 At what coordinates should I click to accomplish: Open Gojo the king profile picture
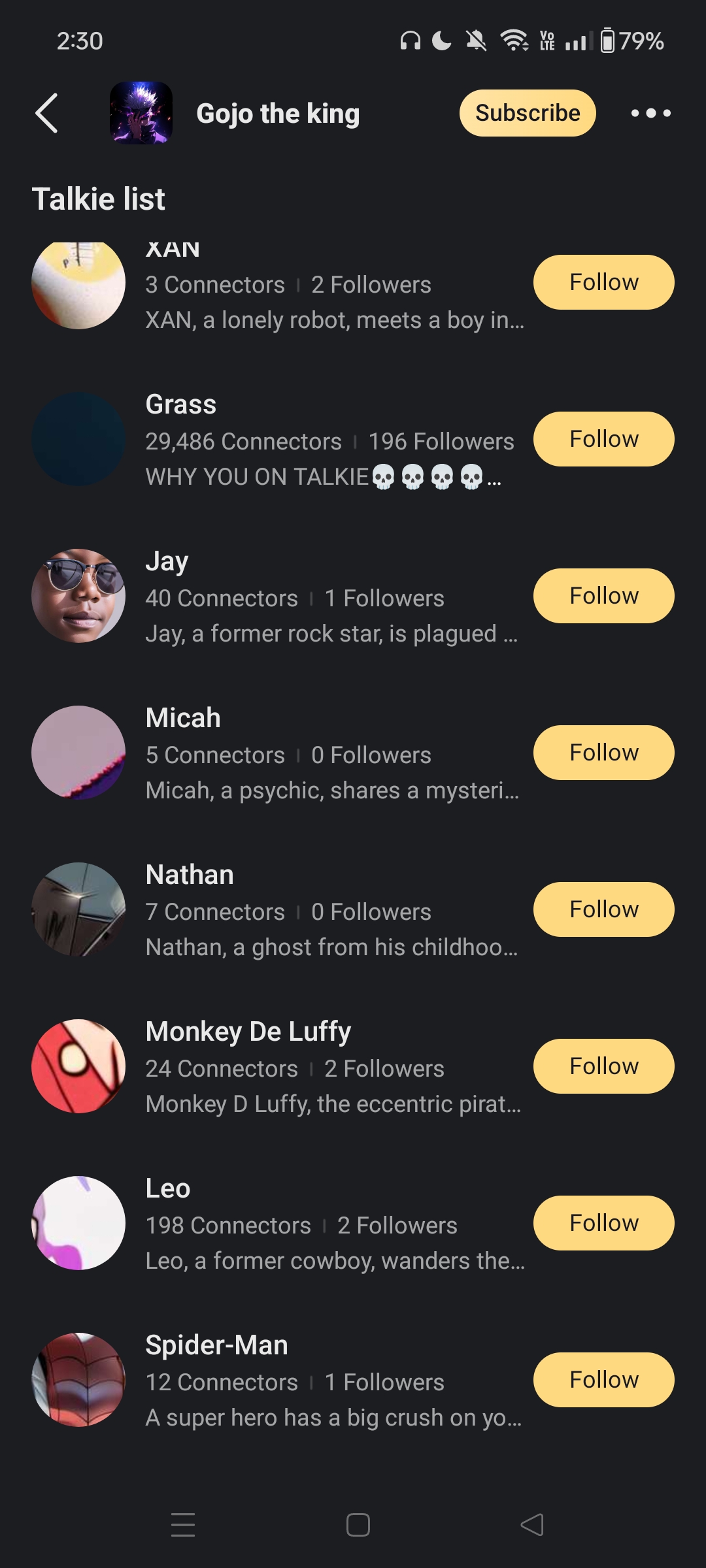click(141, 113)
